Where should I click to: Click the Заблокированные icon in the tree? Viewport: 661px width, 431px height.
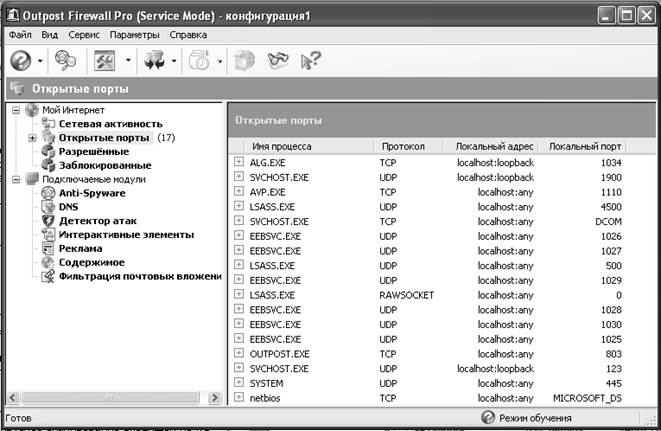(x=48, y=165)
